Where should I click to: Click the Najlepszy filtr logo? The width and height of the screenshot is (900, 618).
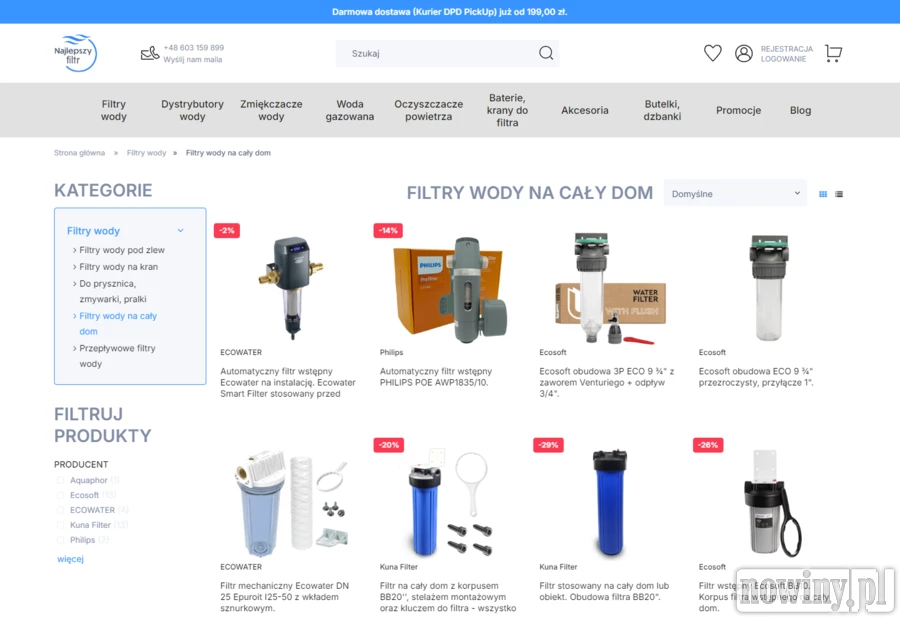(75, 53)
